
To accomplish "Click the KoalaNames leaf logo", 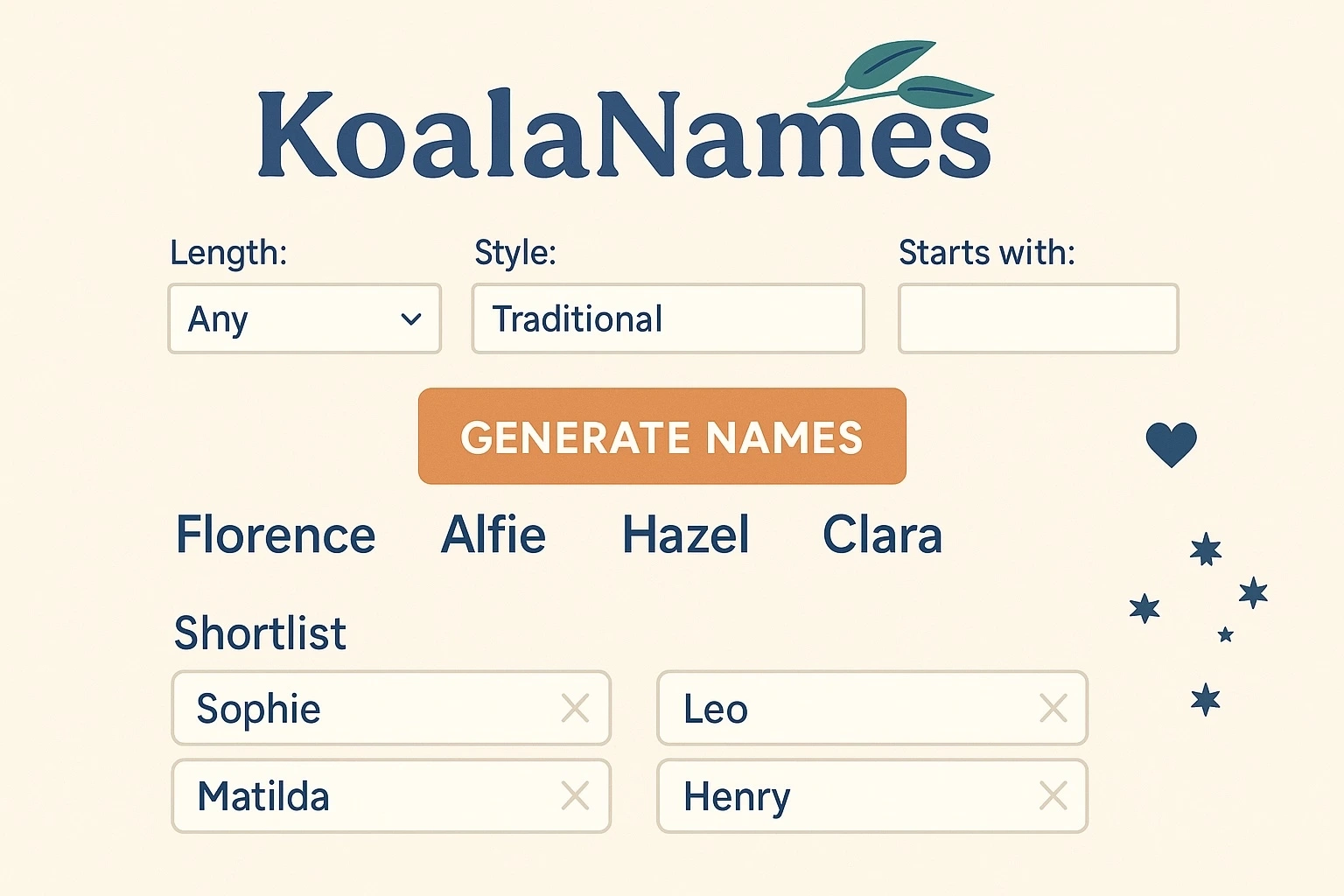I will tap(901, 74).
